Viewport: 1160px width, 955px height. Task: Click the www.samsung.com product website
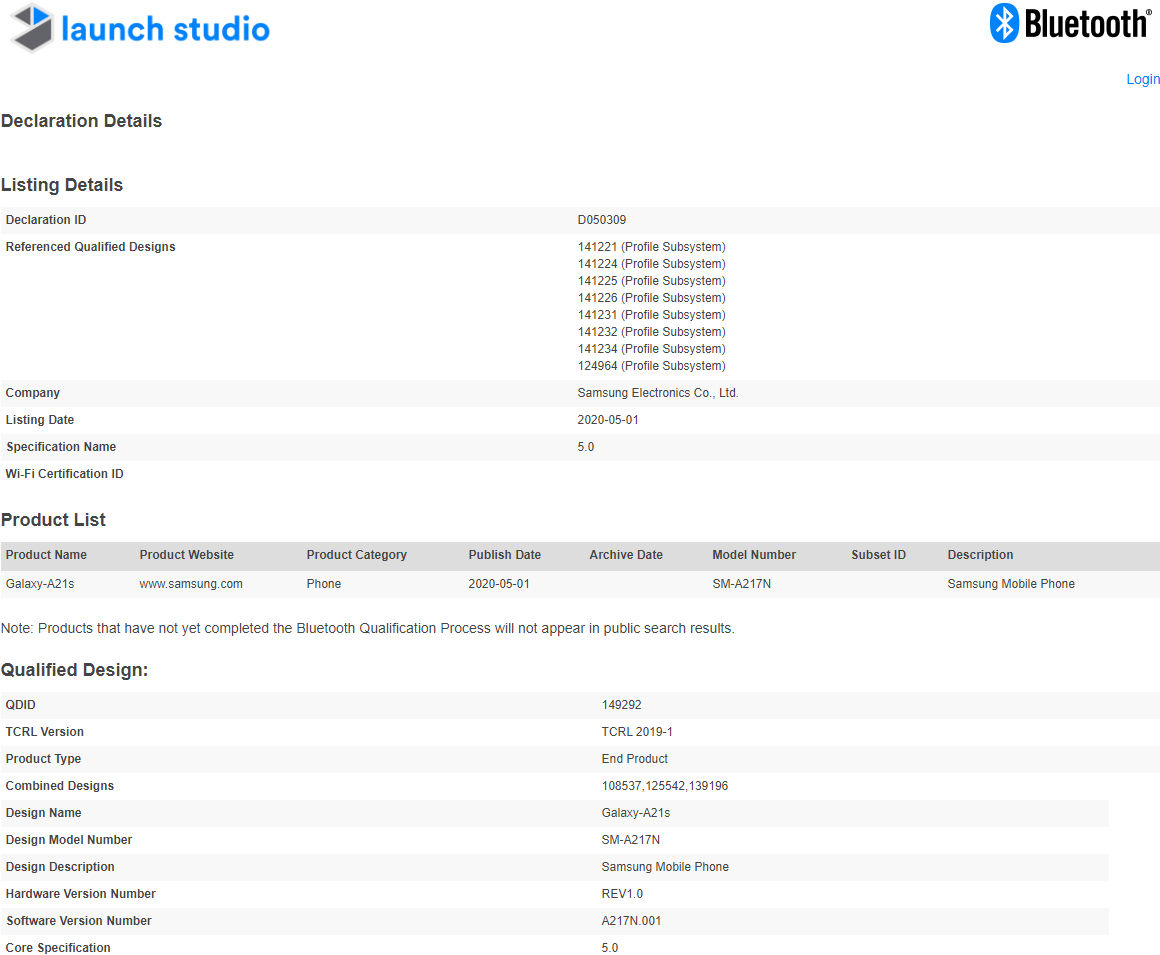click(x=191, y=584)
